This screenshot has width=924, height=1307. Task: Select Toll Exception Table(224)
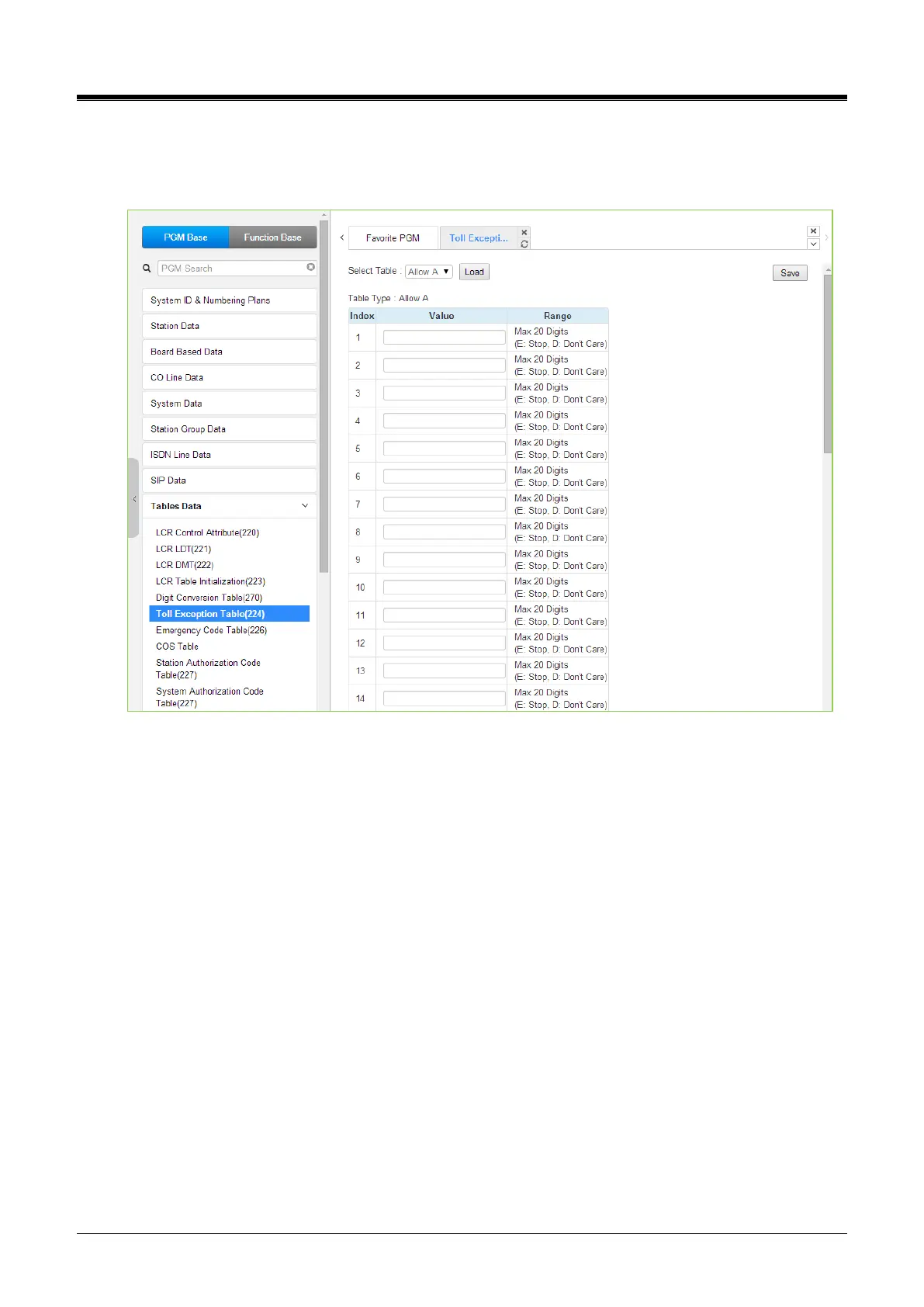tap(230, 614)
